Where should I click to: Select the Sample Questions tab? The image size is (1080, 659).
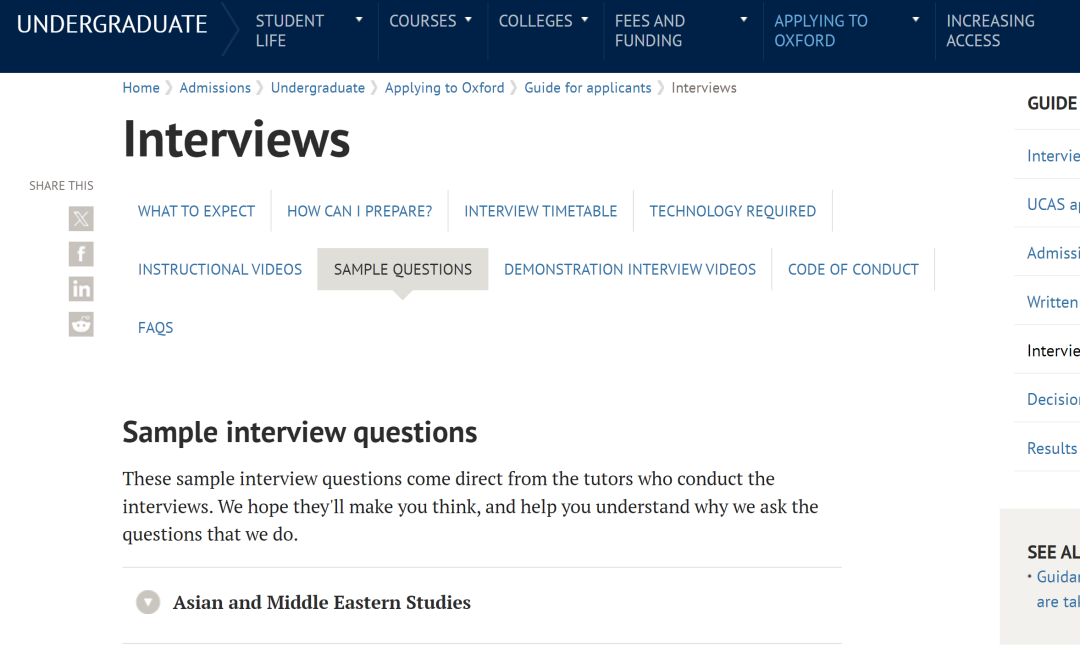click(x=403, y=269)
